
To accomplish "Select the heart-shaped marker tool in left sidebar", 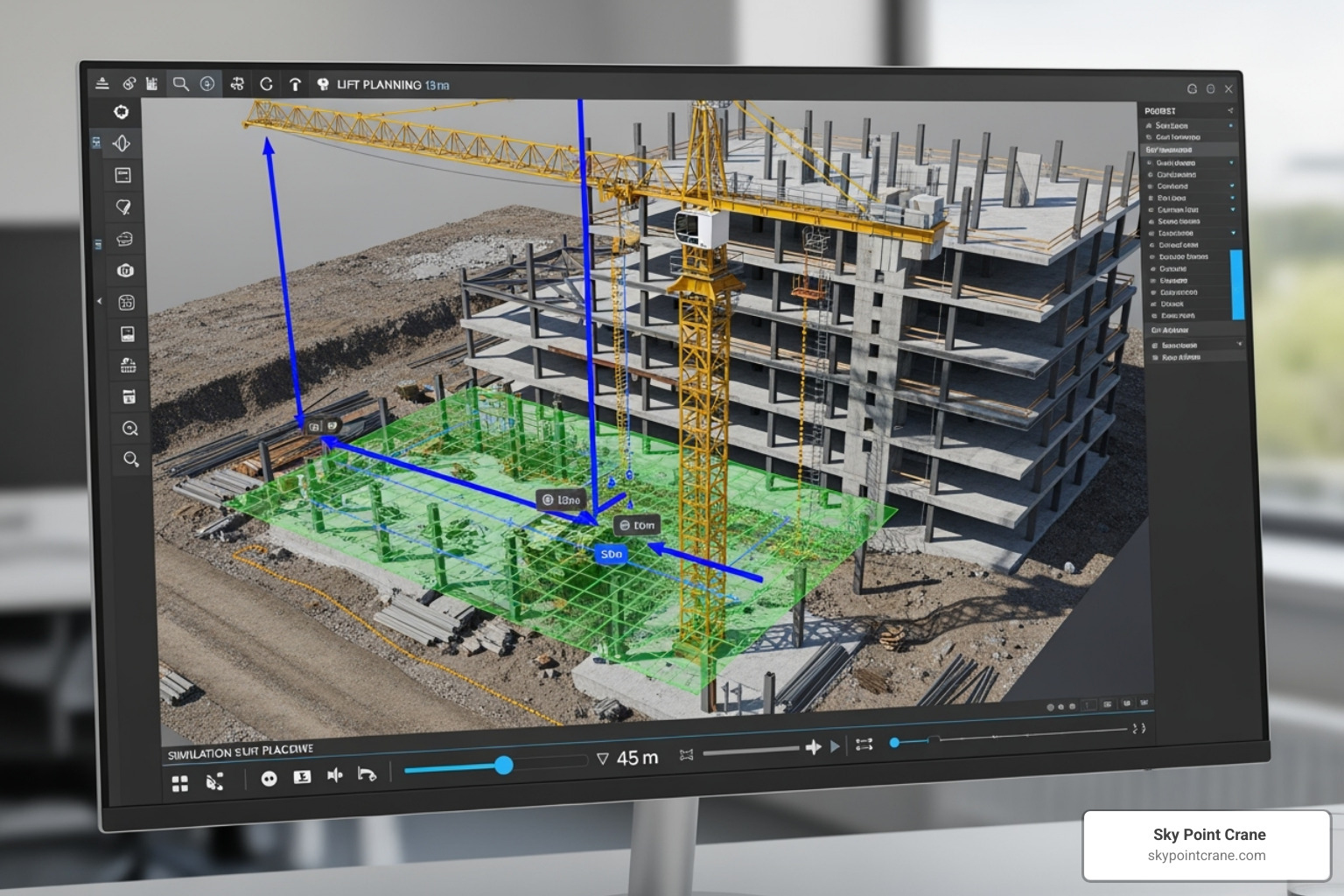I will [x=123, y=207].
